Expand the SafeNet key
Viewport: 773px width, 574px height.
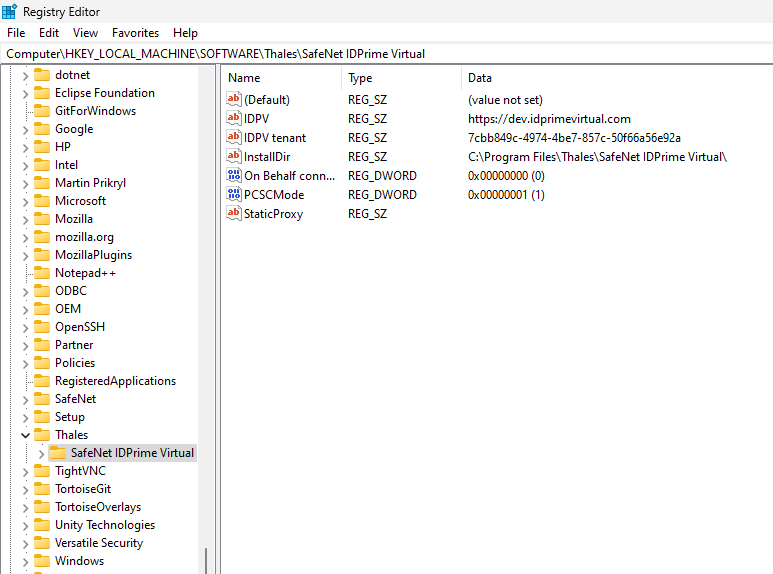pyautogui.click(x=25, y=400)
